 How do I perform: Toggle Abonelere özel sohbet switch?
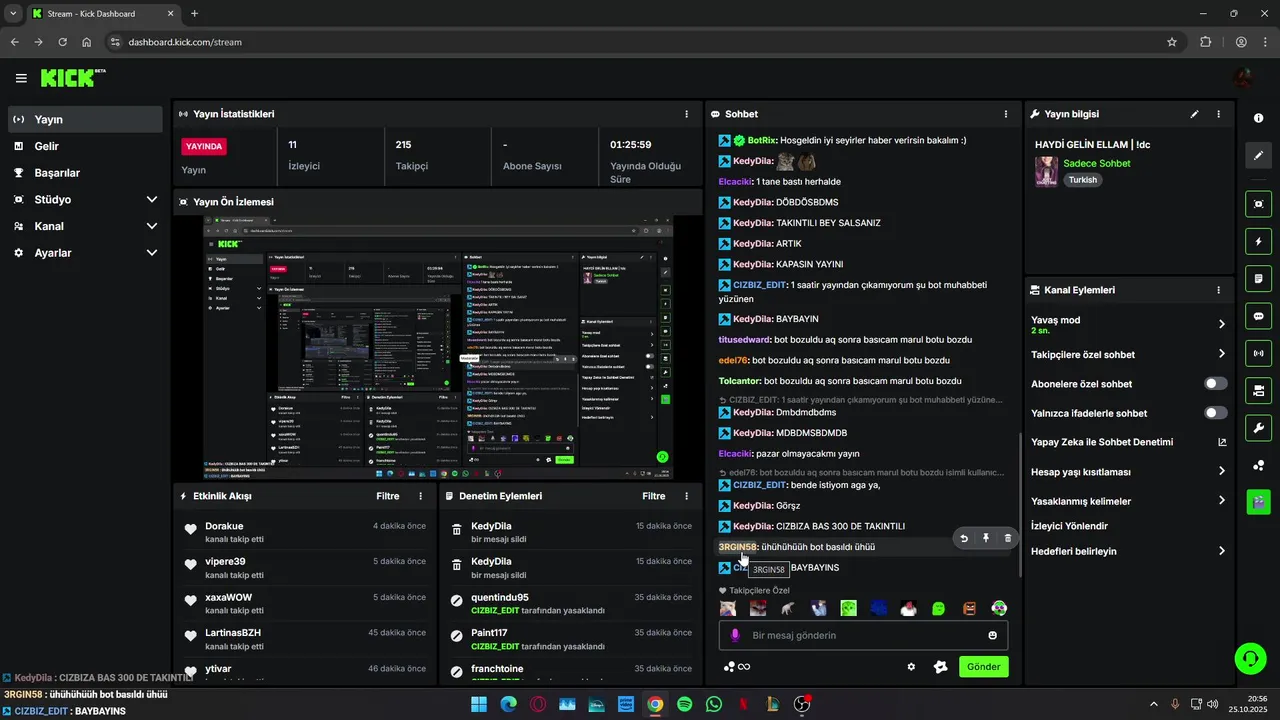pos(1216,383)
